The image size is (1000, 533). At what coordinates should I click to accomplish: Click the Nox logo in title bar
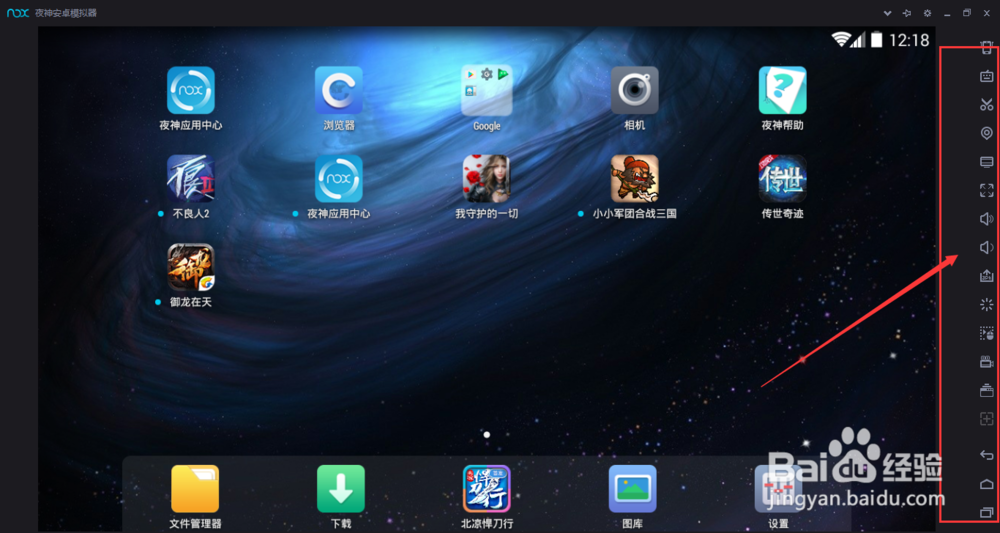click(x=18, y=13)
